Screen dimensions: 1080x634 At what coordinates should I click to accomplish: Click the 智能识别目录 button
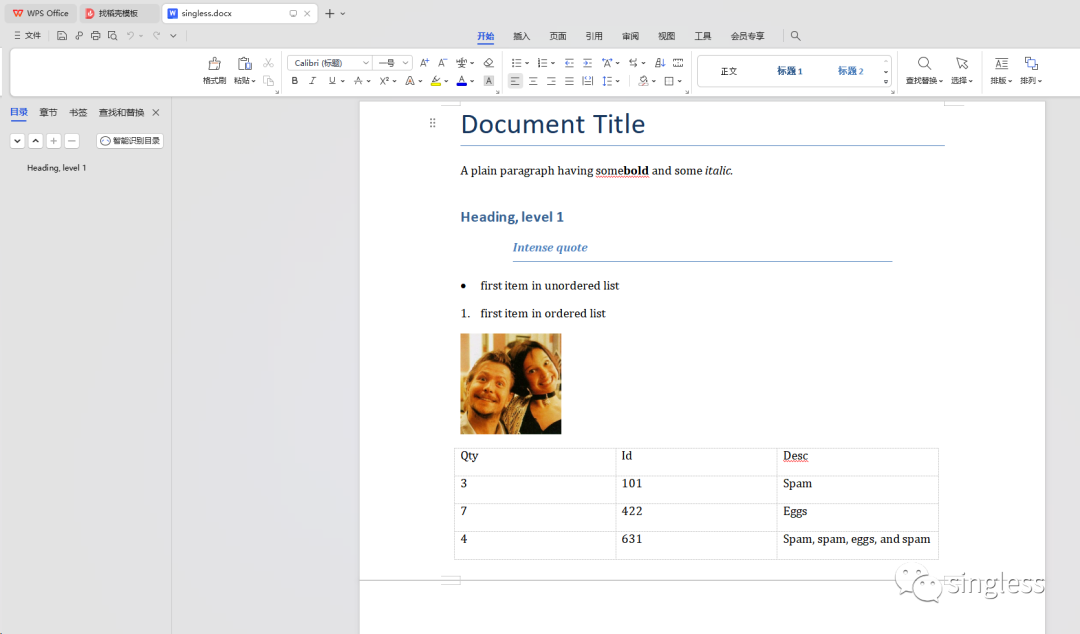tap(130, 141)
